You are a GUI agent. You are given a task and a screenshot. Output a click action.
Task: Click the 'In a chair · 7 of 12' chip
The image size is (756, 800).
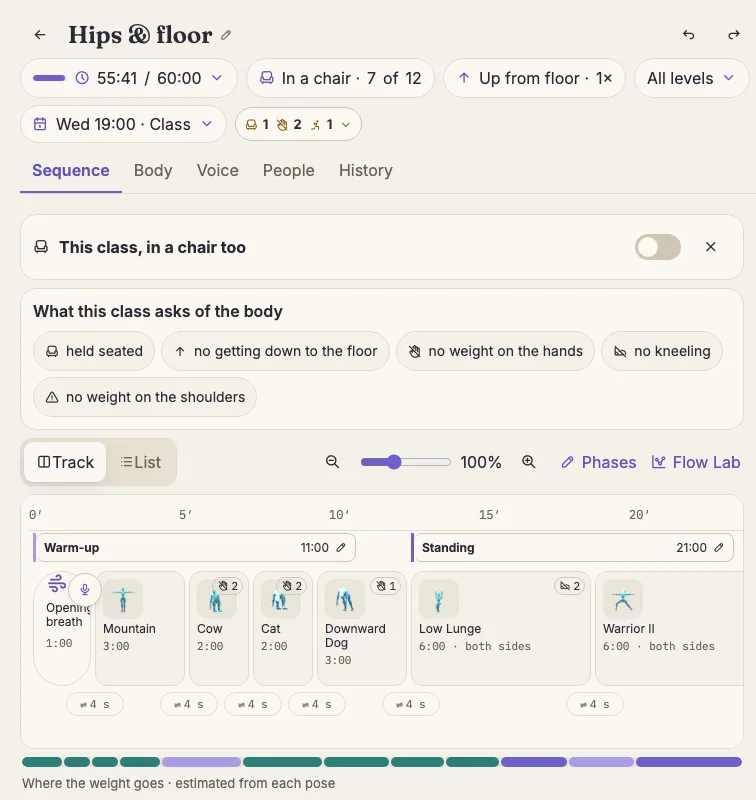340,78
